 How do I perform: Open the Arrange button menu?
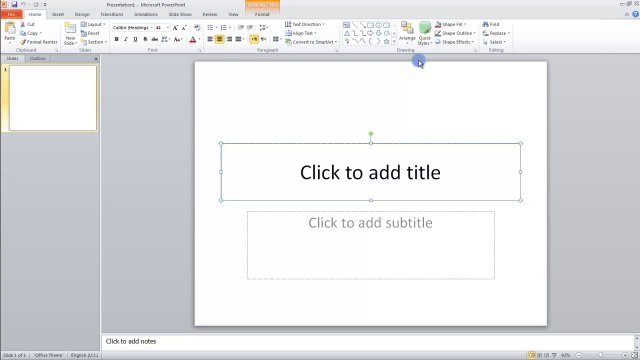click(x=407, y=33)
